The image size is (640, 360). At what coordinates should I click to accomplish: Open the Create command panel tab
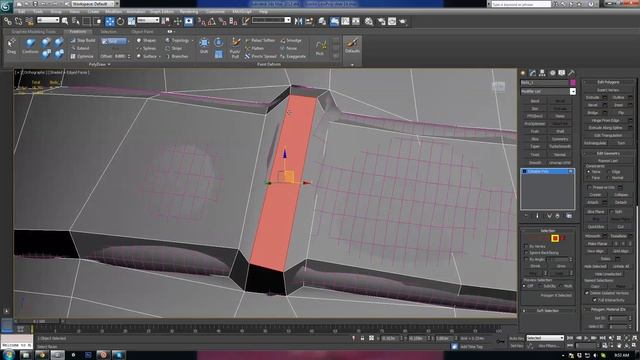click(523, 73)
